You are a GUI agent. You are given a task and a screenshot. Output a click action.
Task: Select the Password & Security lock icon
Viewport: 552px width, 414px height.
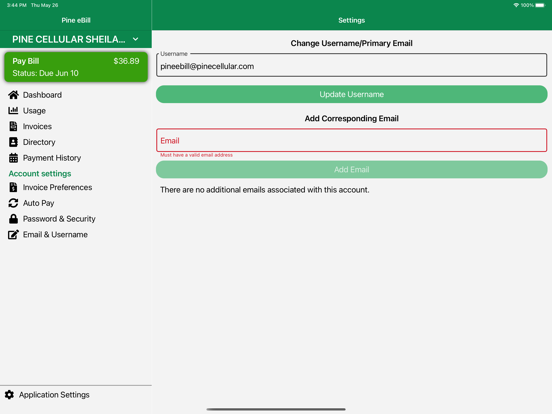[x=13, y=219]
